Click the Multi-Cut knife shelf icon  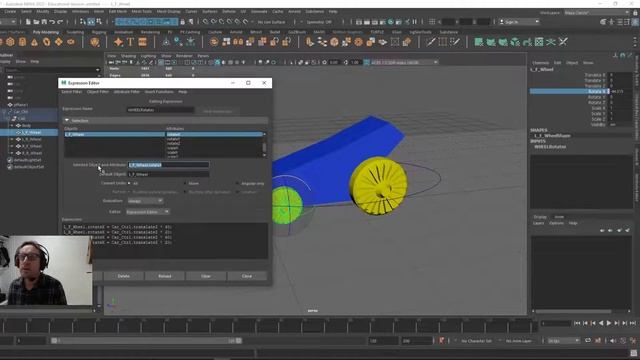click(x=431, y=42)
